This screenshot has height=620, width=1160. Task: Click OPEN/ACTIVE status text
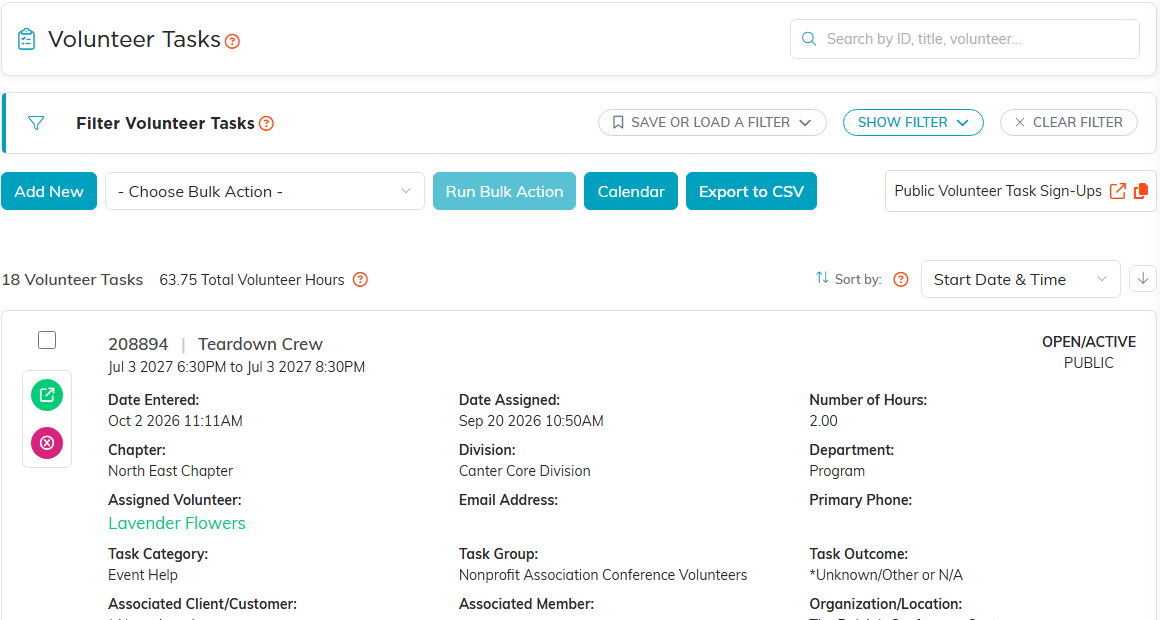point(1088,342)
